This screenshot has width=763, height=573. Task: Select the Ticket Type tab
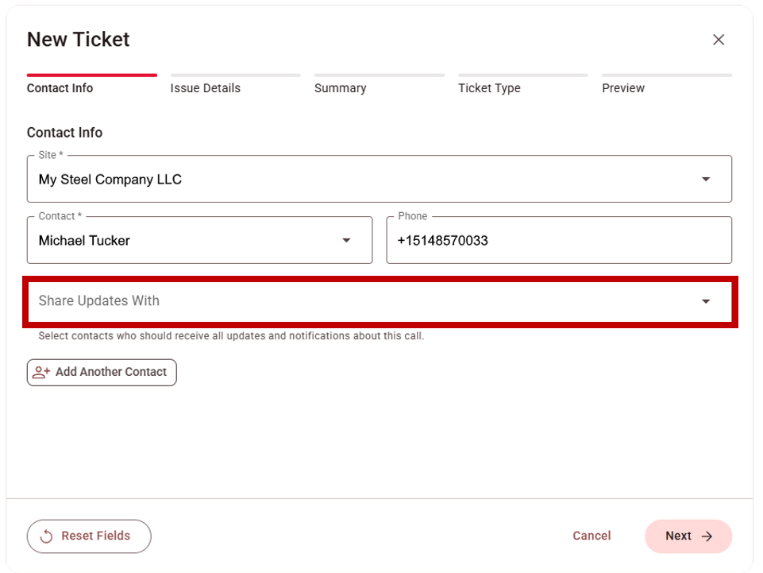pos(489,88)
